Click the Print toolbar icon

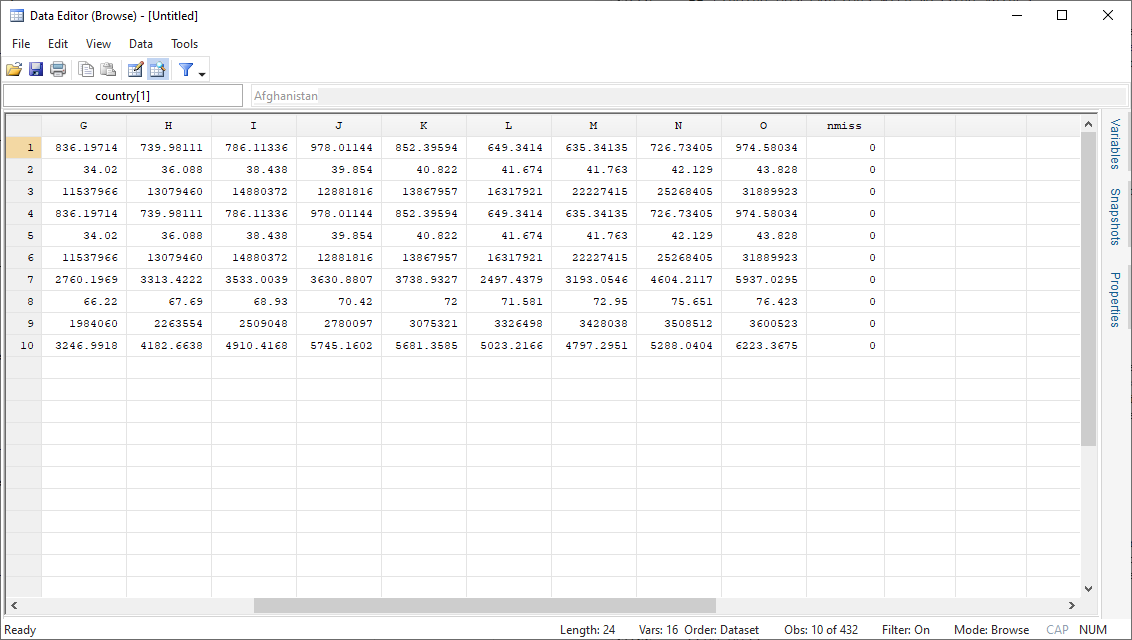point(58,69)
